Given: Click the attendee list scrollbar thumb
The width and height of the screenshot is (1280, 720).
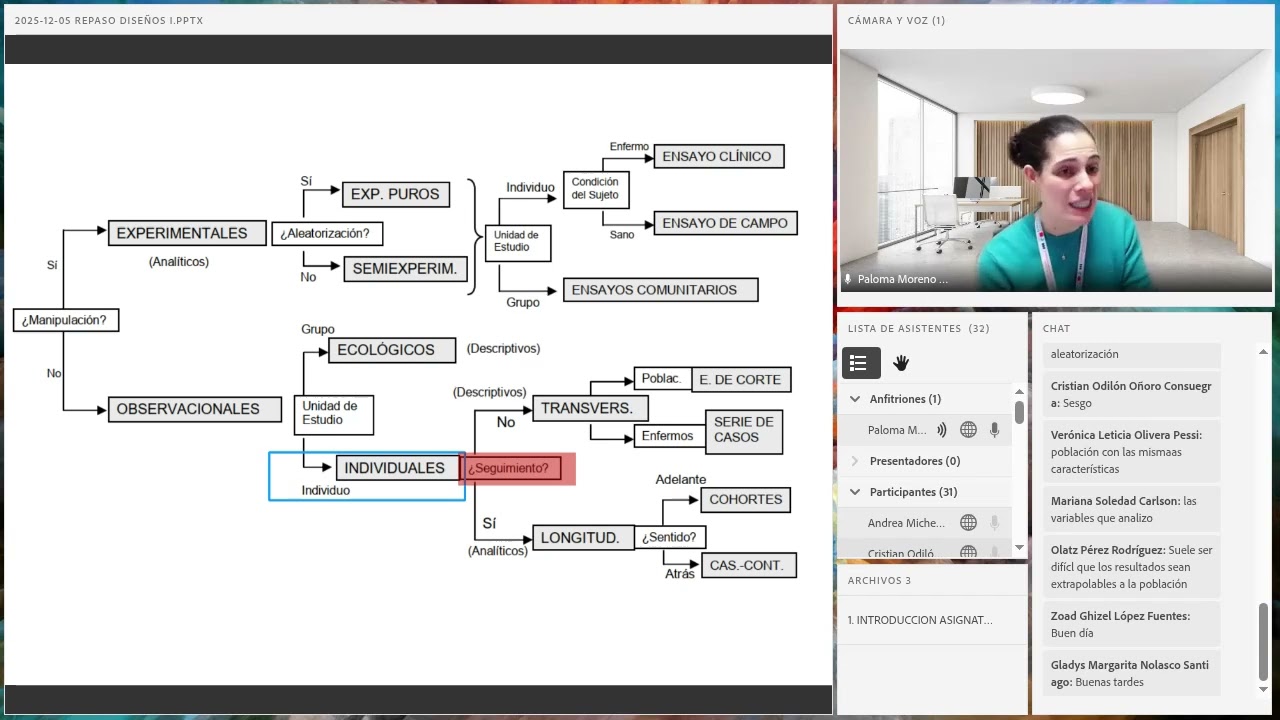Looking at the screenshot, I should click(1019, 412).
